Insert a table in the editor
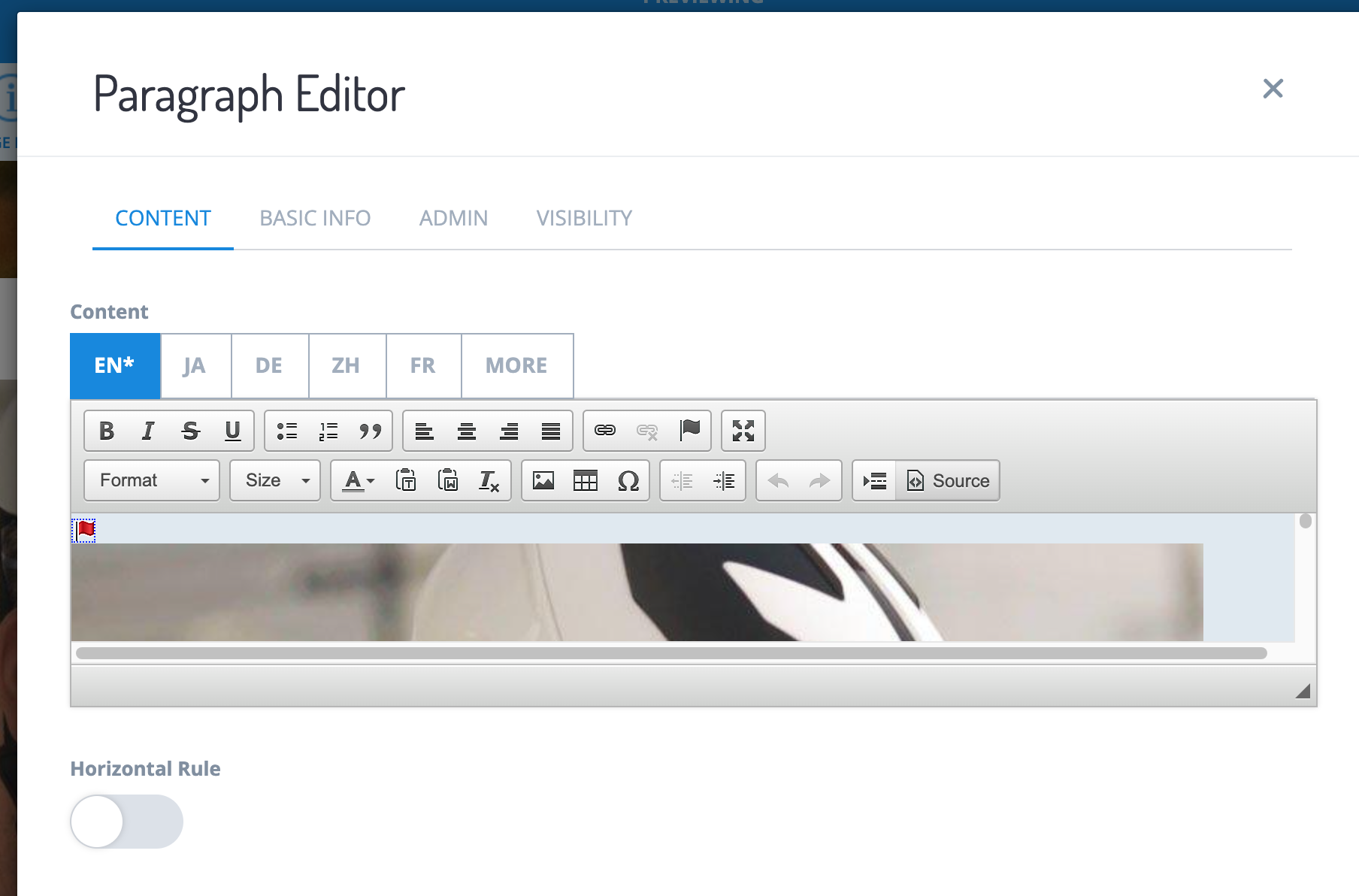This screenshot has width=1359, height=896. click(x=585, y=480)
